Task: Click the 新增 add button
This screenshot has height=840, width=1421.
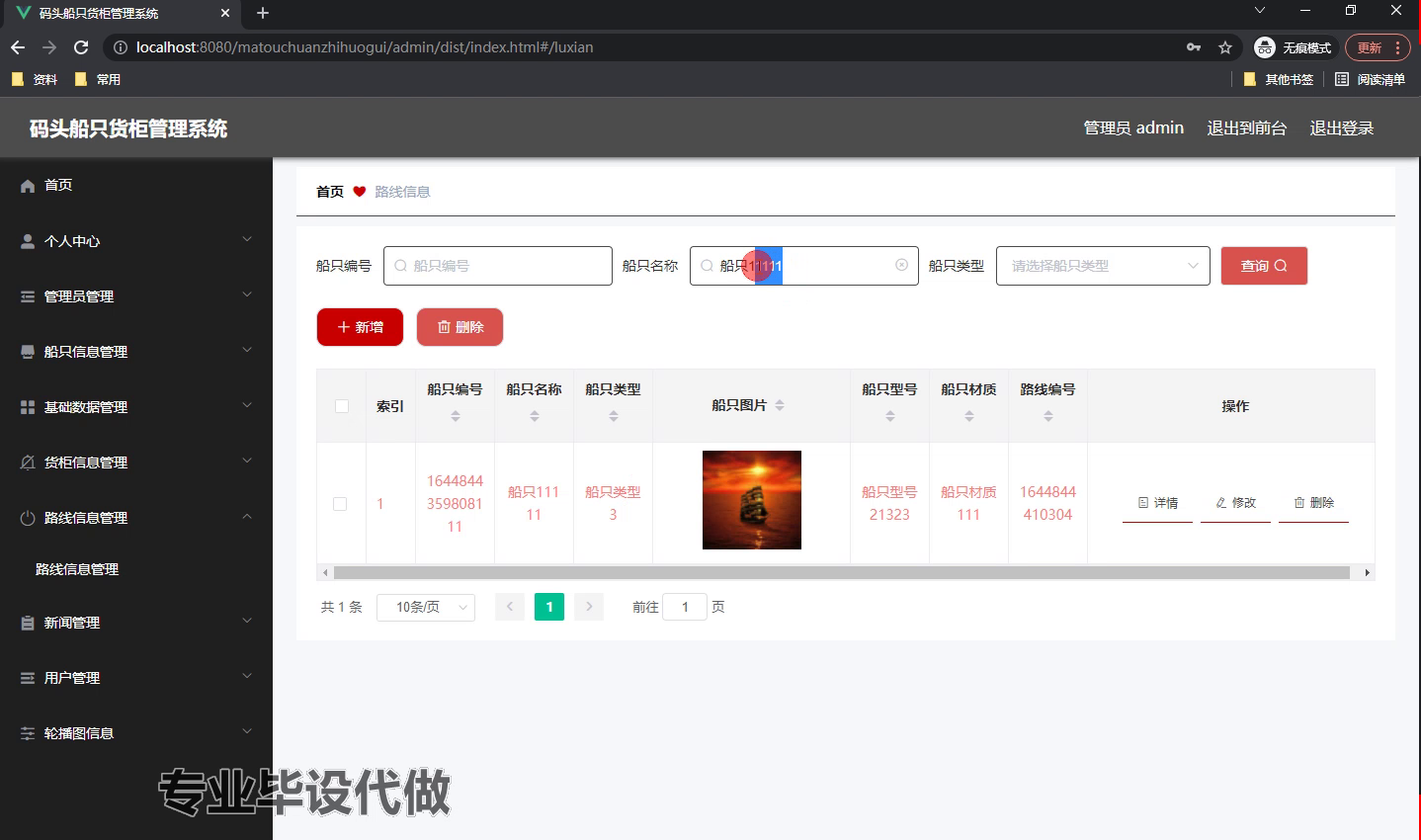Action: 360,327
